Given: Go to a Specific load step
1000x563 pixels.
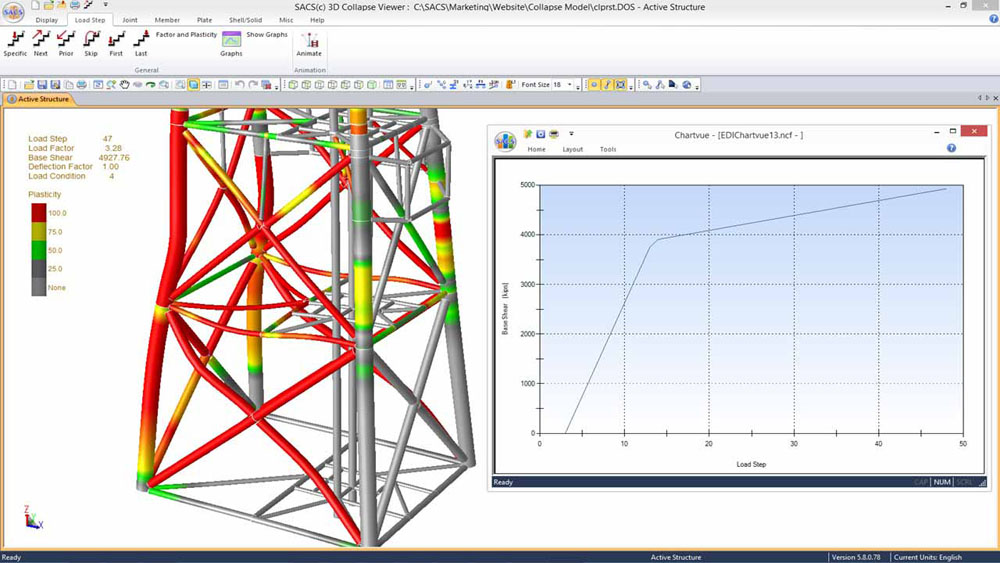Looking at the screenshot, I should coord(15,44).
